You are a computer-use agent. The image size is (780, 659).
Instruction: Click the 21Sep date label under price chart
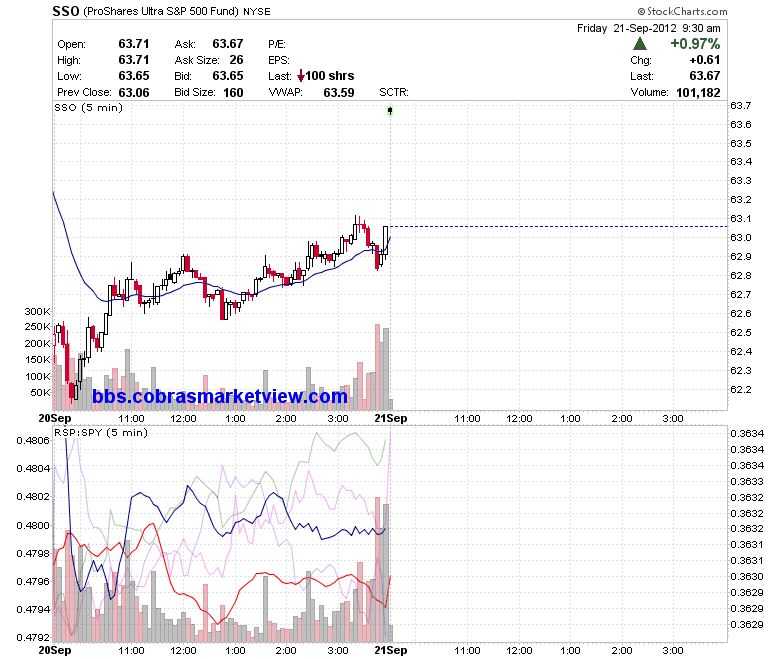pos(390,418)
